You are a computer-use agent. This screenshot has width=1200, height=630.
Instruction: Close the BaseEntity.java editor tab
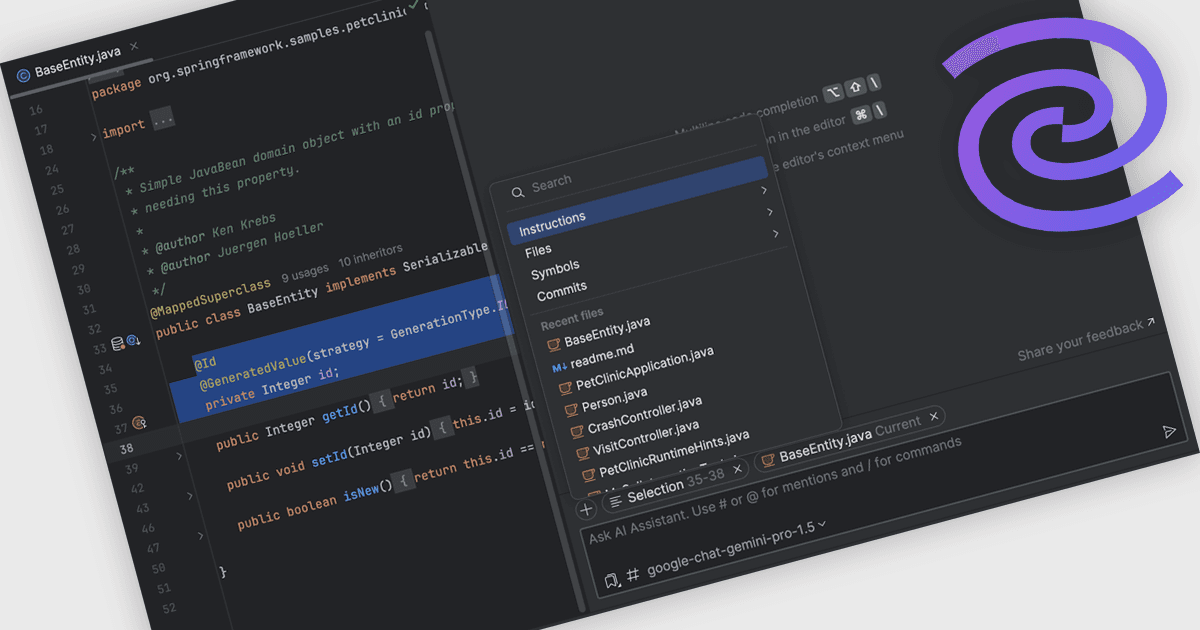(x=134, y=46)
